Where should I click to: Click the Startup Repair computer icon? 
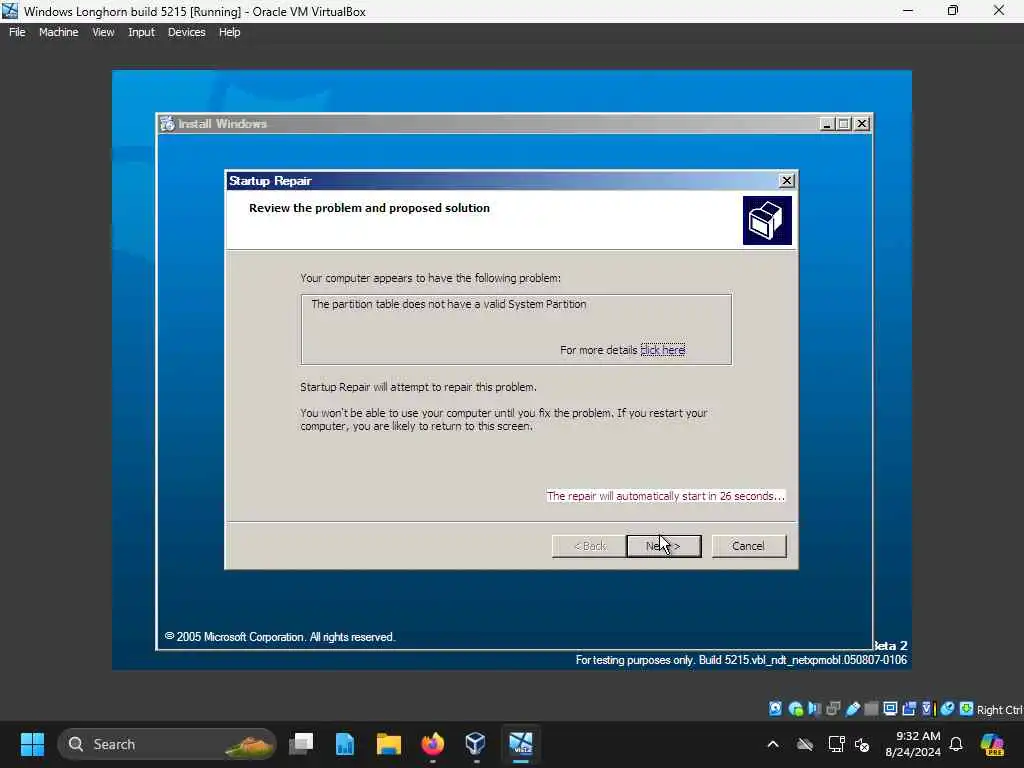point(767,221)
